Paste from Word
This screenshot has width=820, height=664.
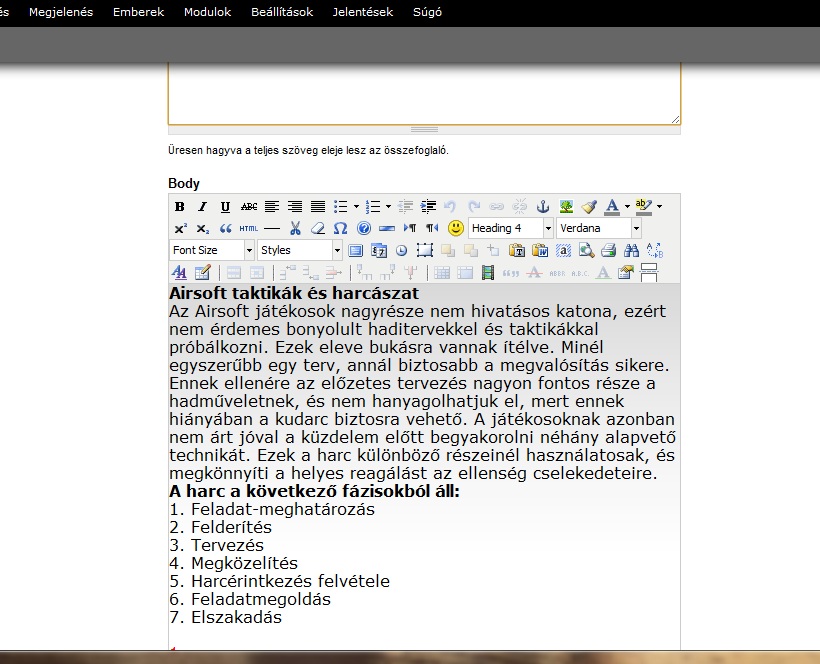(540, 250)
